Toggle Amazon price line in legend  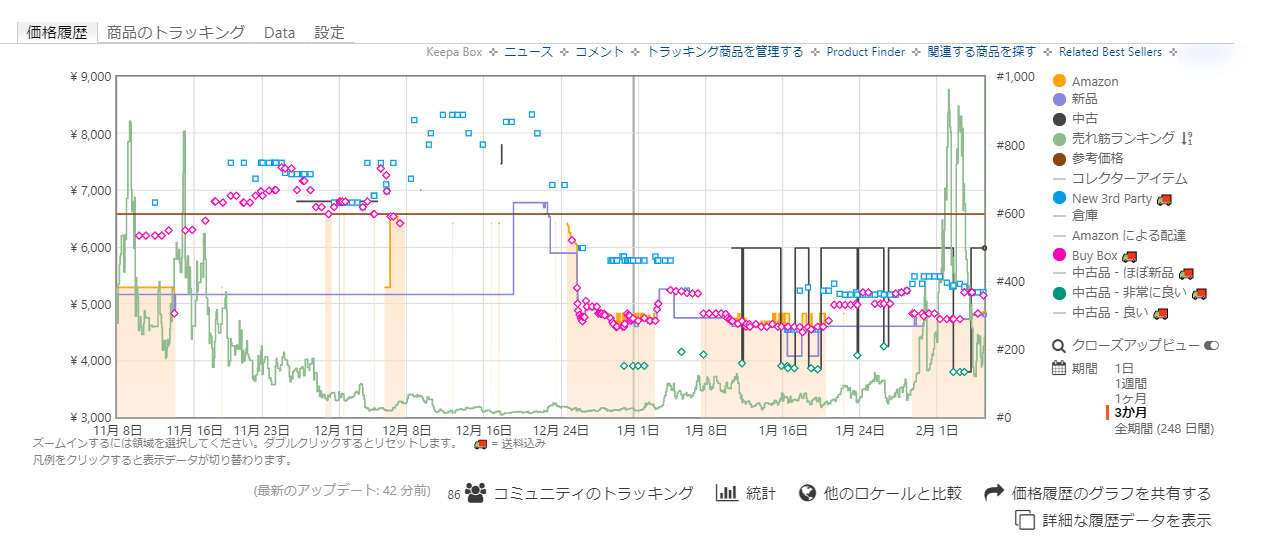coord(1094,81)
